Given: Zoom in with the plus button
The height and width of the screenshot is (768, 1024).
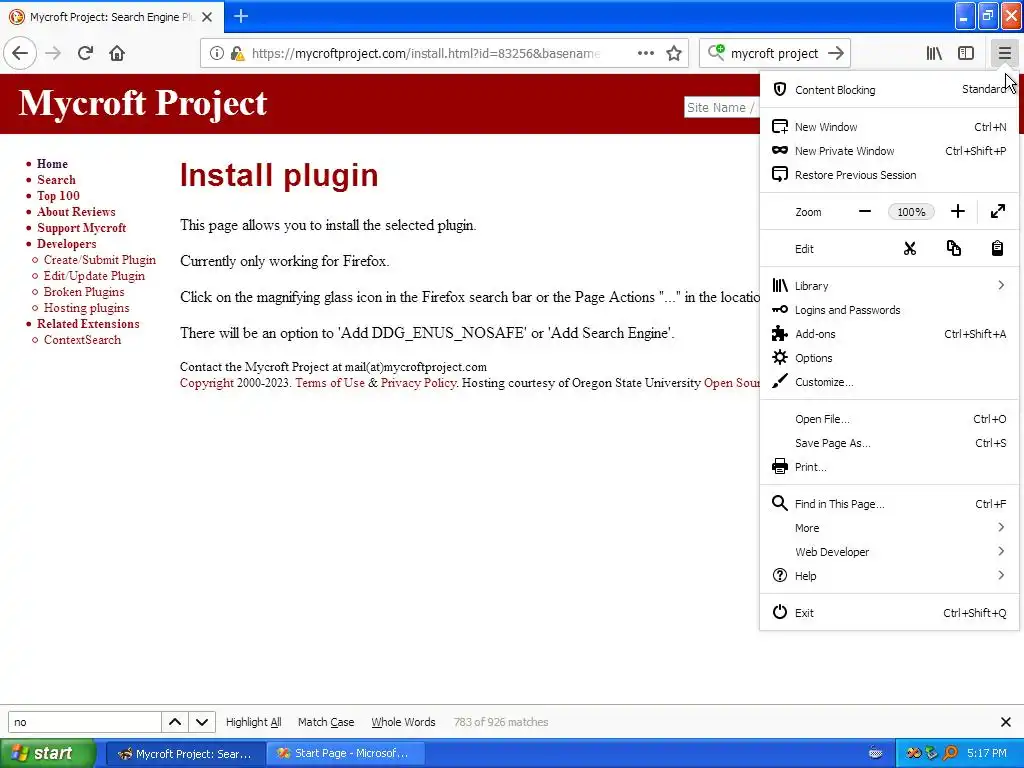Looking at the screenshot, I should [x=957, y=212].
